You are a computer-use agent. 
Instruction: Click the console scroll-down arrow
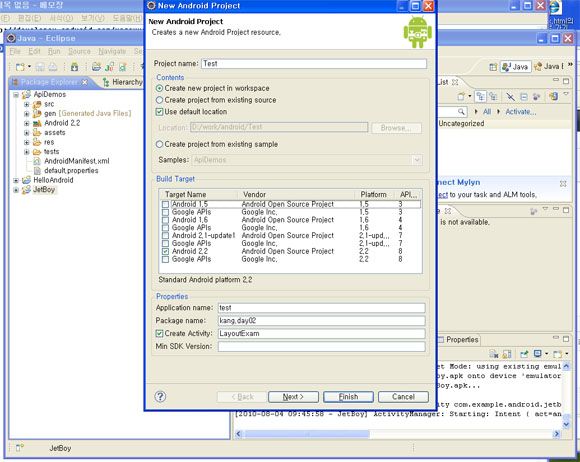tap(566, 424)
